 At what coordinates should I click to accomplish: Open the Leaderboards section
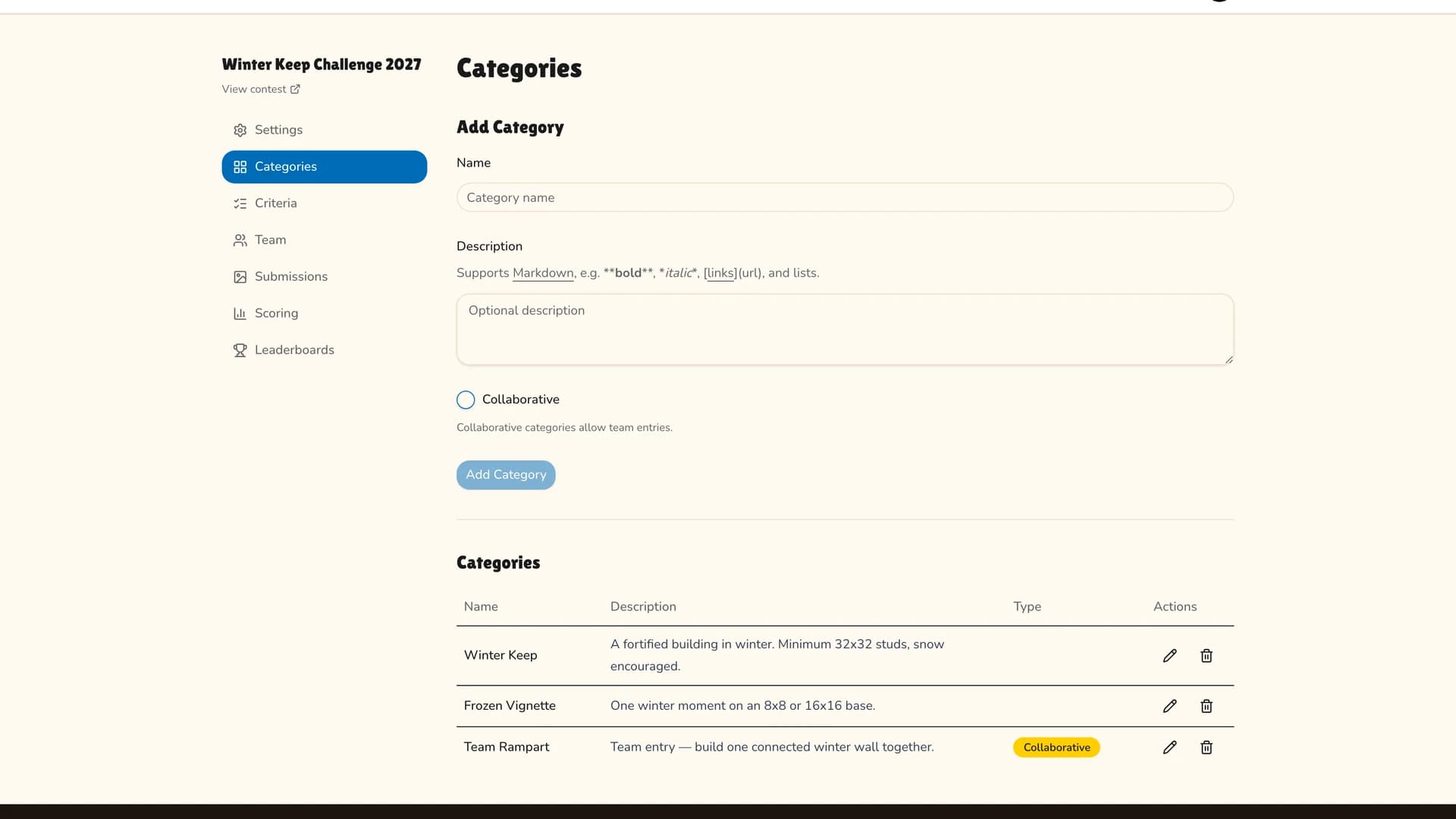[x=324, y=350]
